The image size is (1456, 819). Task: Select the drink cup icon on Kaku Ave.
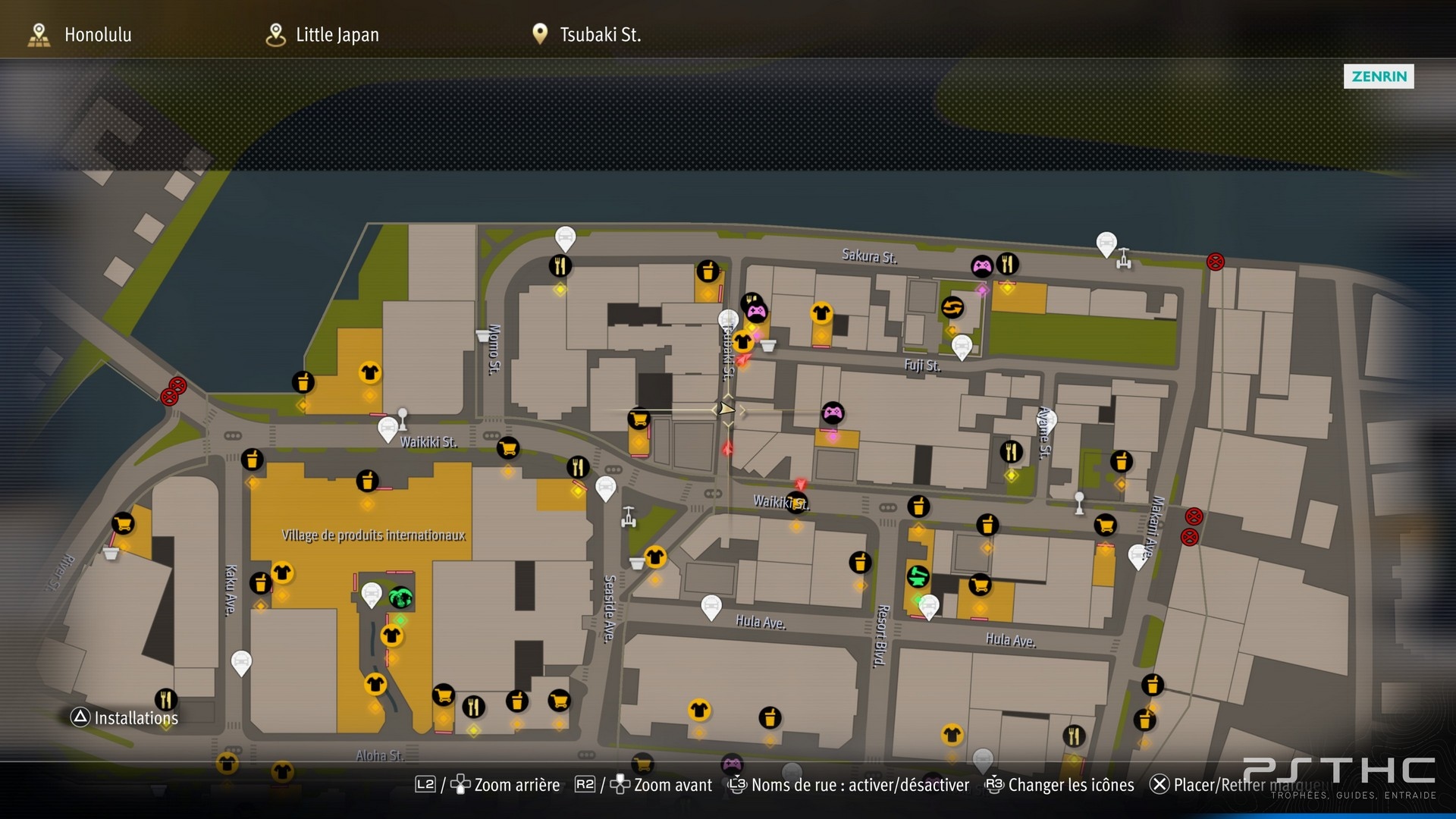coord(260,583)
